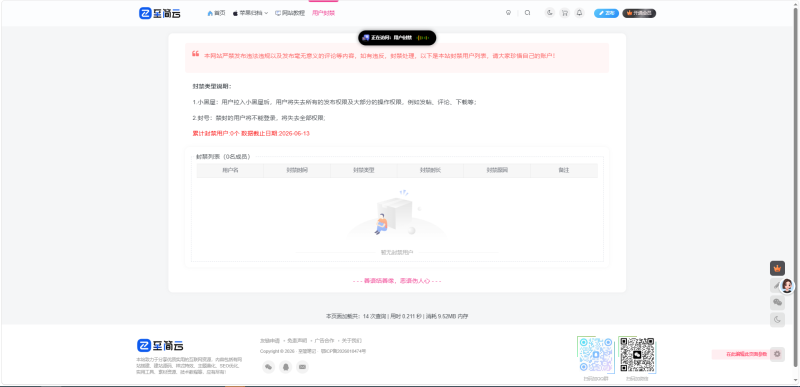Image resolution: width=800 pixels, height=387 pixels.
Task: Click the footer email envelope icon
Action: 303,367
